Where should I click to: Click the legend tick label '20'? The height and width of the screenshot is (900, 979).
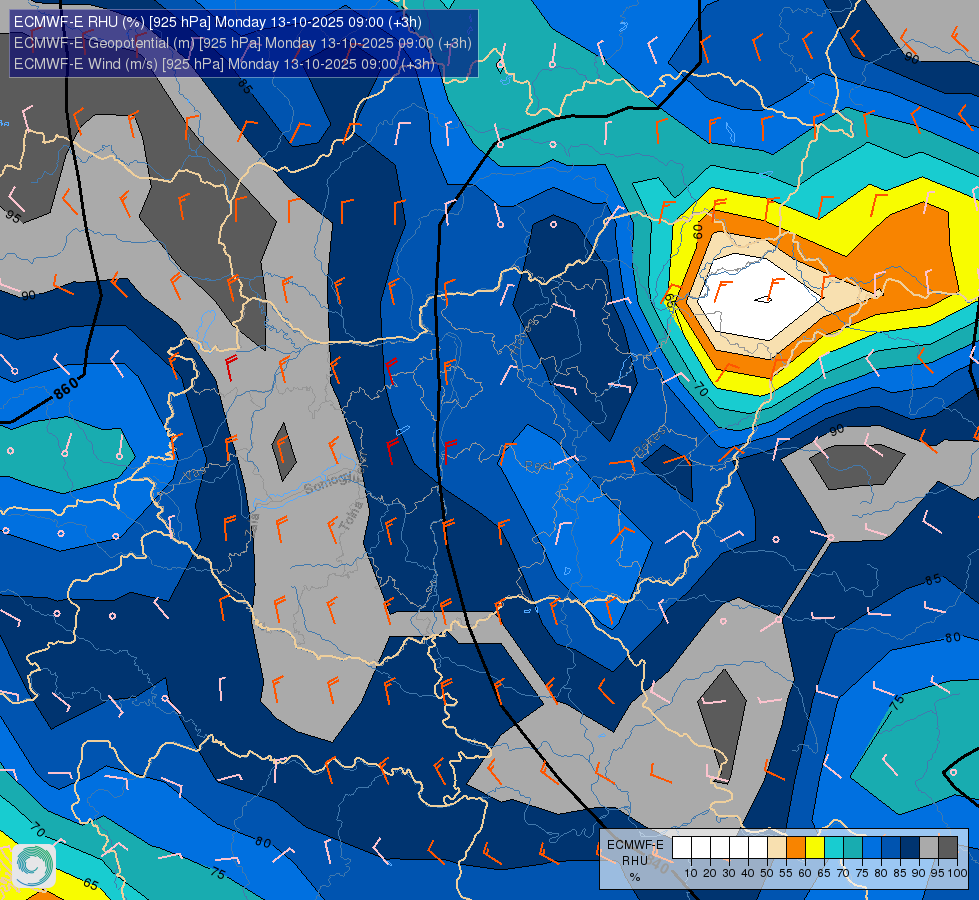710,873
